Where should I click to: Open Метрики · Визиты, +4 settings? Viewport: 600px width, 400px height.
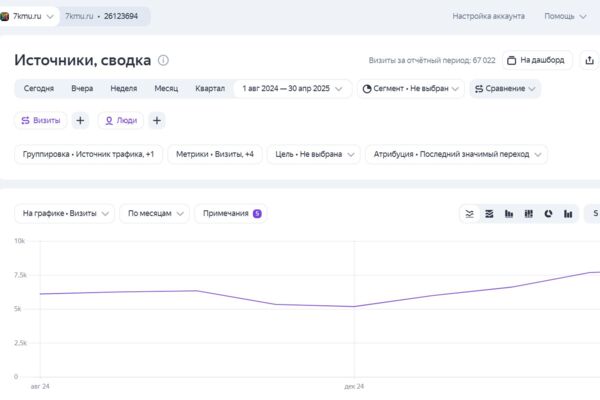[215, 154]
